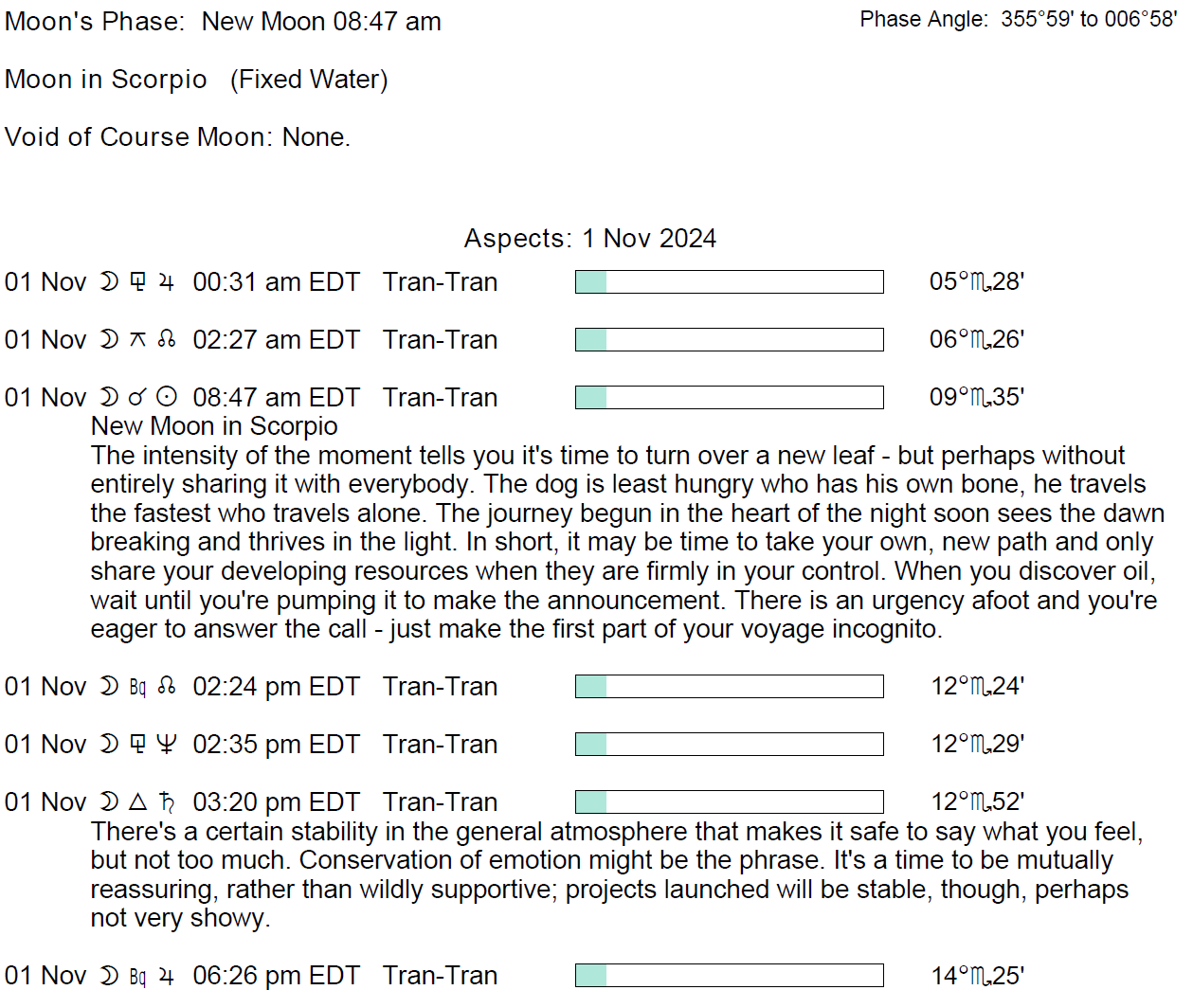Click the progress bar for the 08:47 am aspect
Screen dimensions: 1193x1008
tap(729, 398)
